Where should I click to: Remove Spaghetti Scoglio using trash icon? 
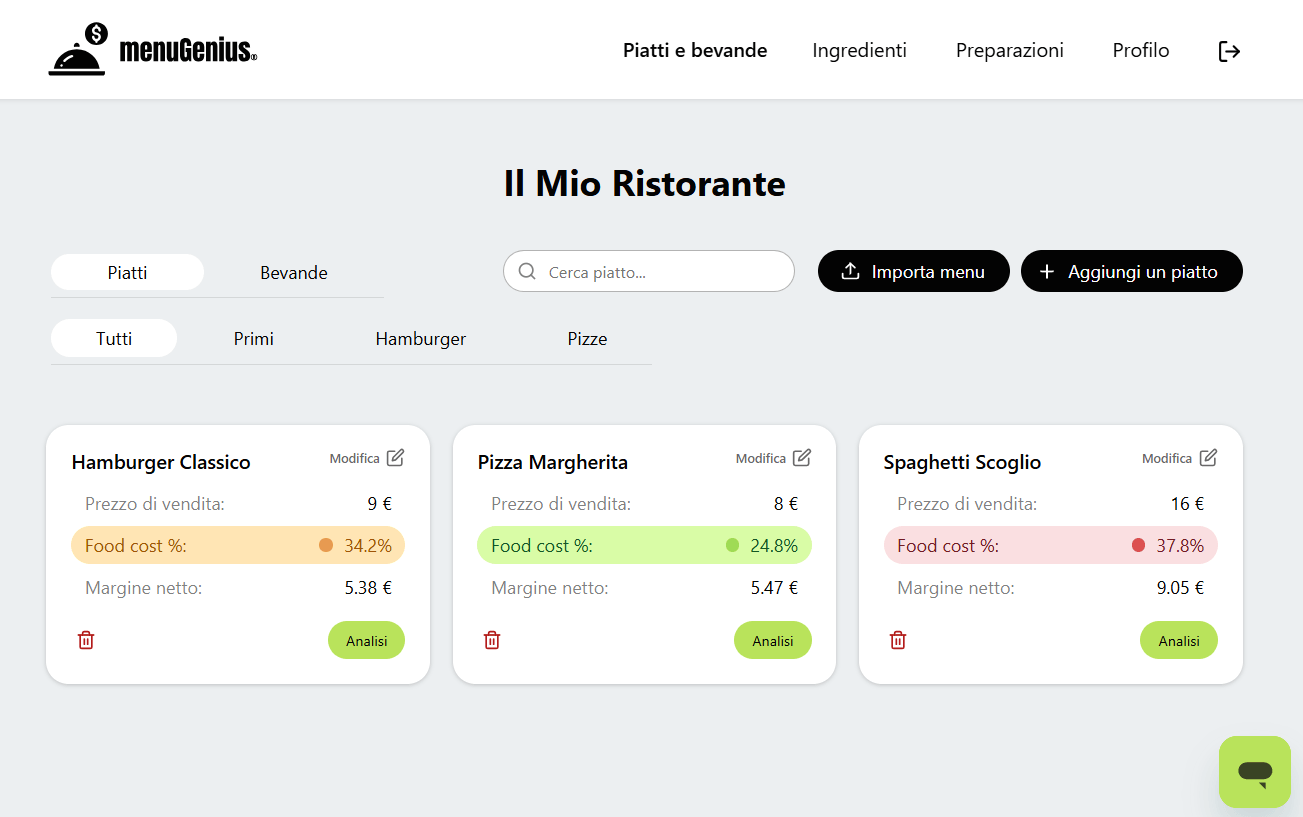(898, 640)
